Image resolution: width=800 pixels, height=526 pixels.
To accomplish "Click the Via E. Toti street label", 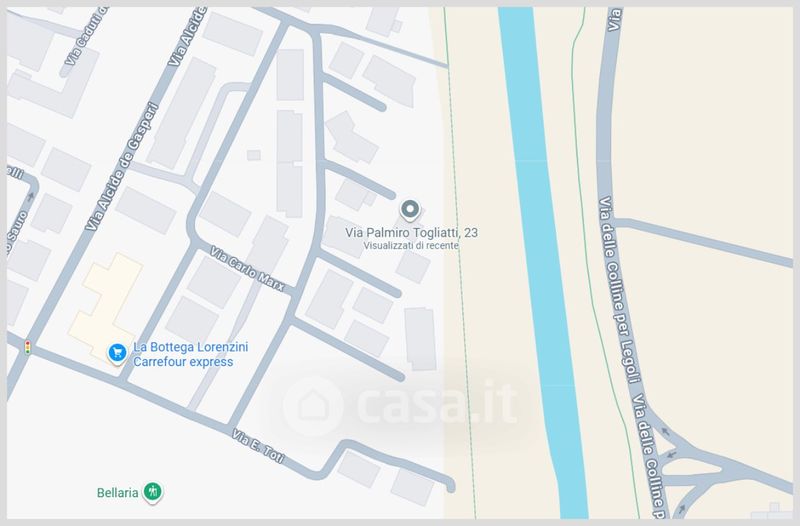I will pos(259,449).
